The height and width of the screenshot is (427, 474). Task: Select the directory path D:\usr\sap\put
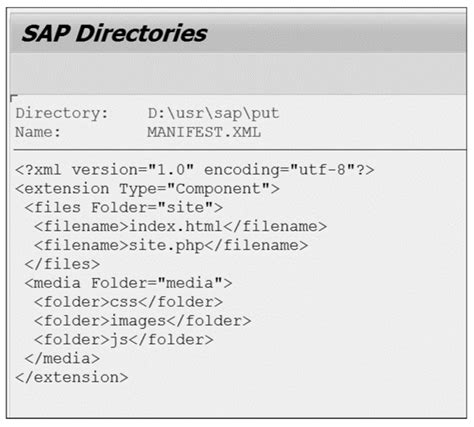pyautogui.click(x=213, y=114)
